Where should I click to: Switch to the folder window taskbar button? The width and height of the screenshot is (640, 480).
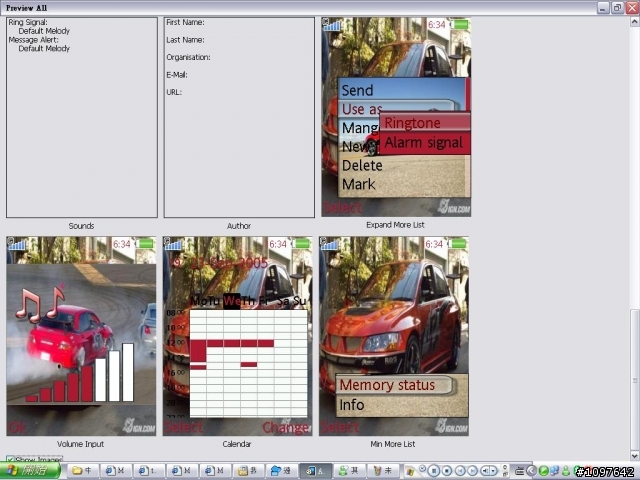coord(82,471)
